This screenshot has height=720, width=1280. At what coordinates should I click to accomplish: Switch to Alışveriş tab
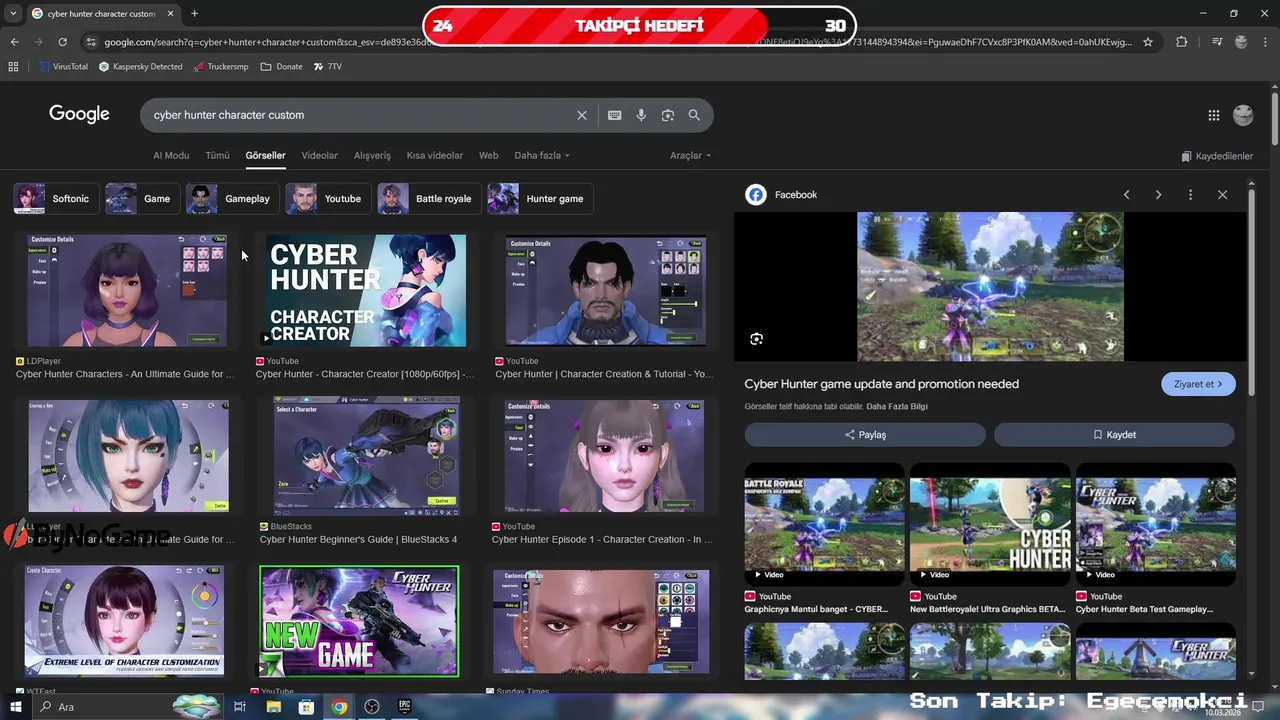(372, 156)
